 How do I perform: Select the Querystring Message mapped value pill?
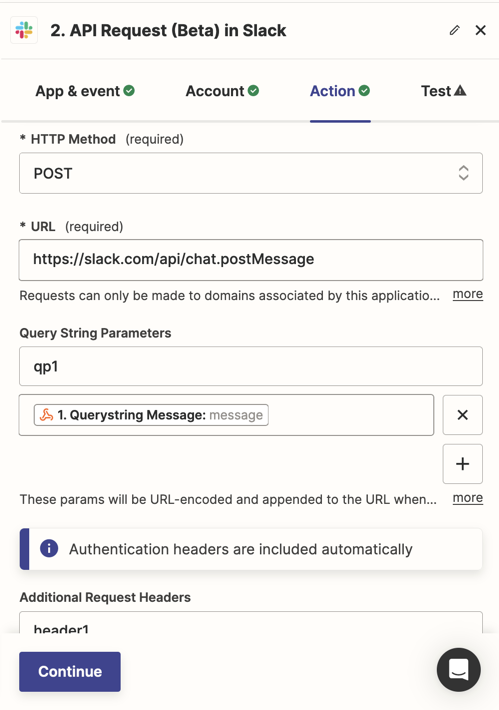tap(151, 415)
